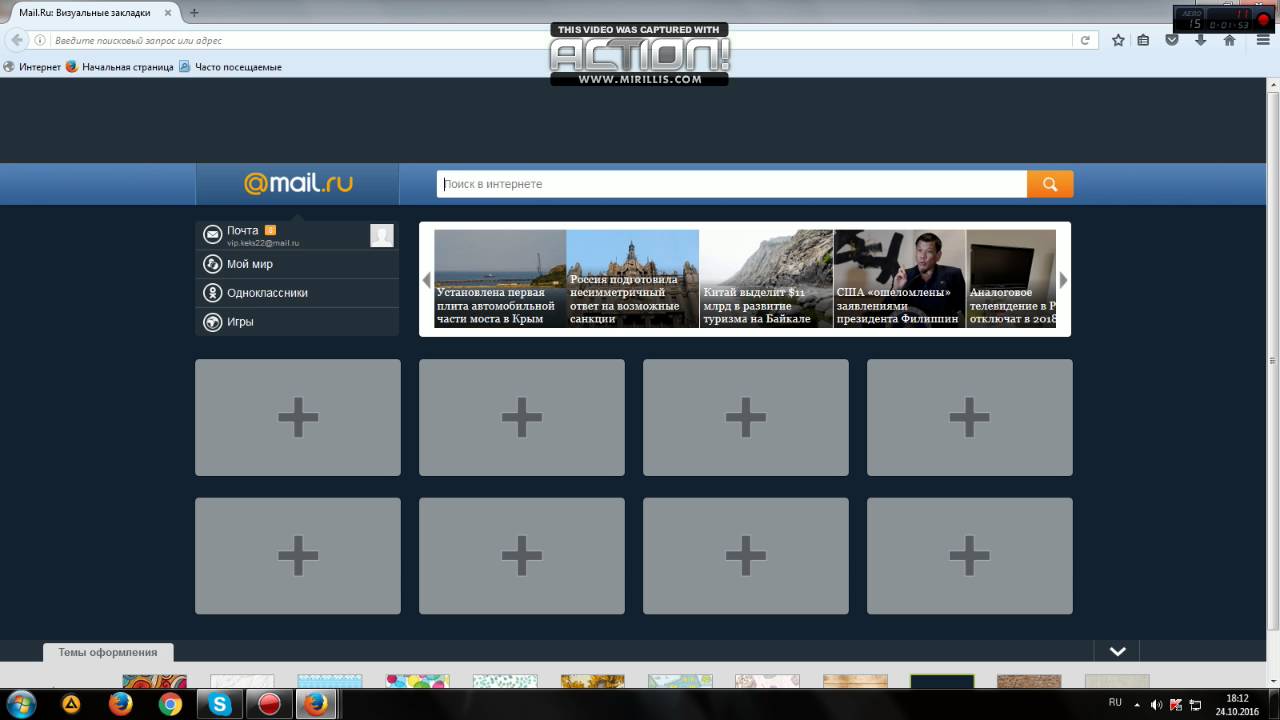Read the Аналоговое телевидение news item
1280x720 pixels.
click(x=1011, y=279)
